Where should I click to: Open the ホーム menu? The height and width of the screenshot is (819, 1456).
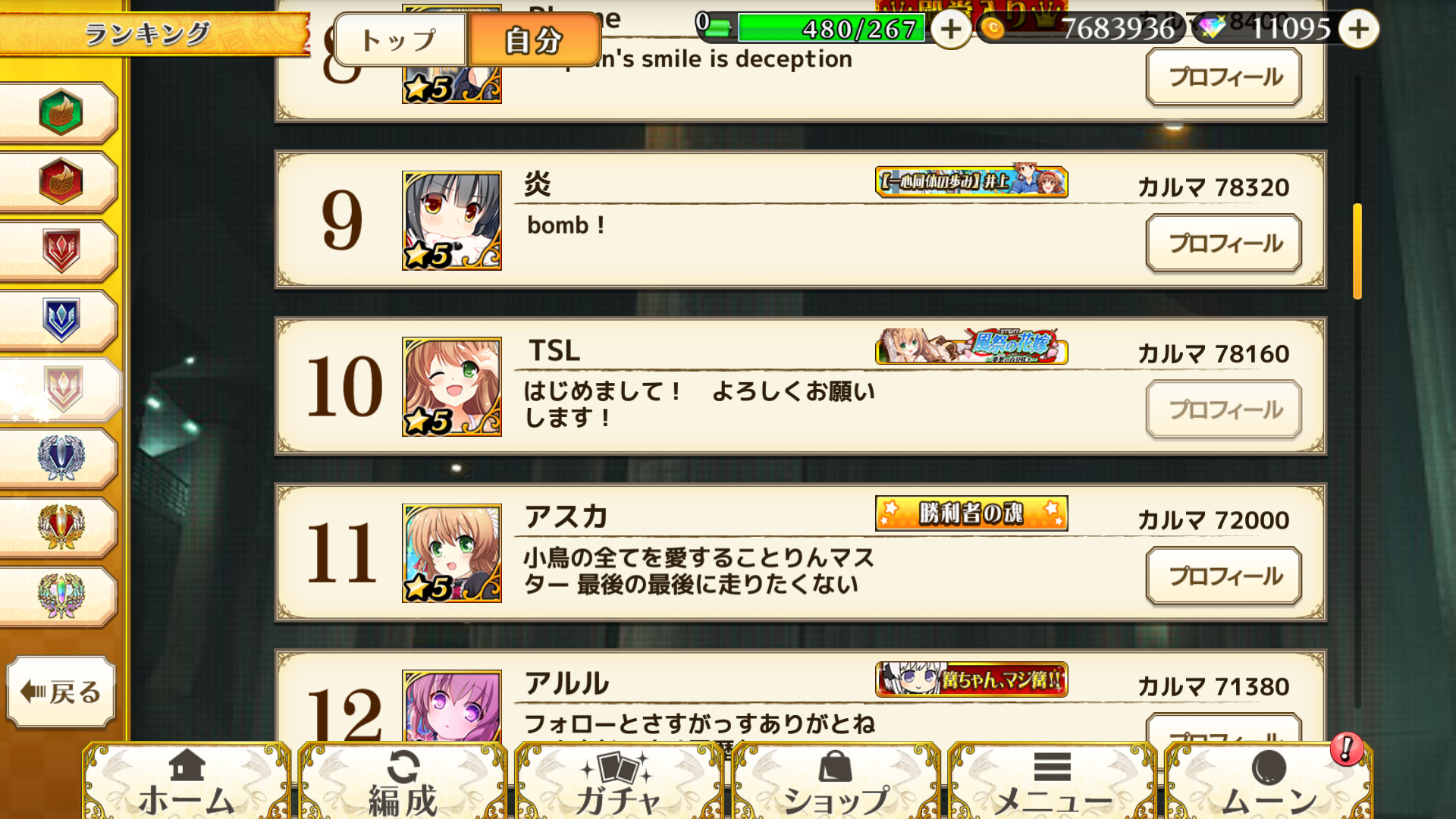187,782
